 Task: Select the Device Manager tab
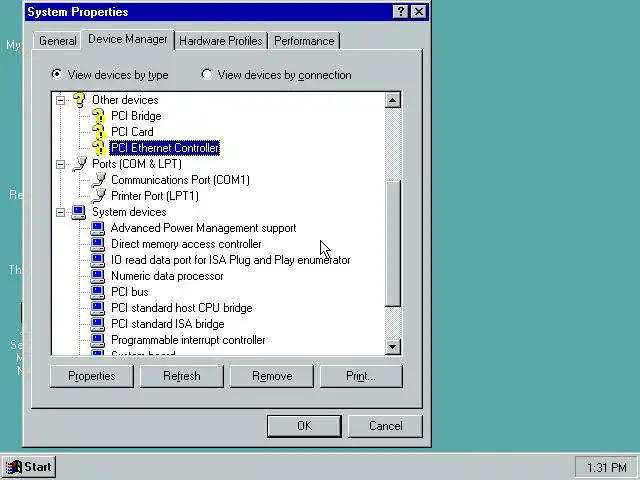[x=128, y=39]
